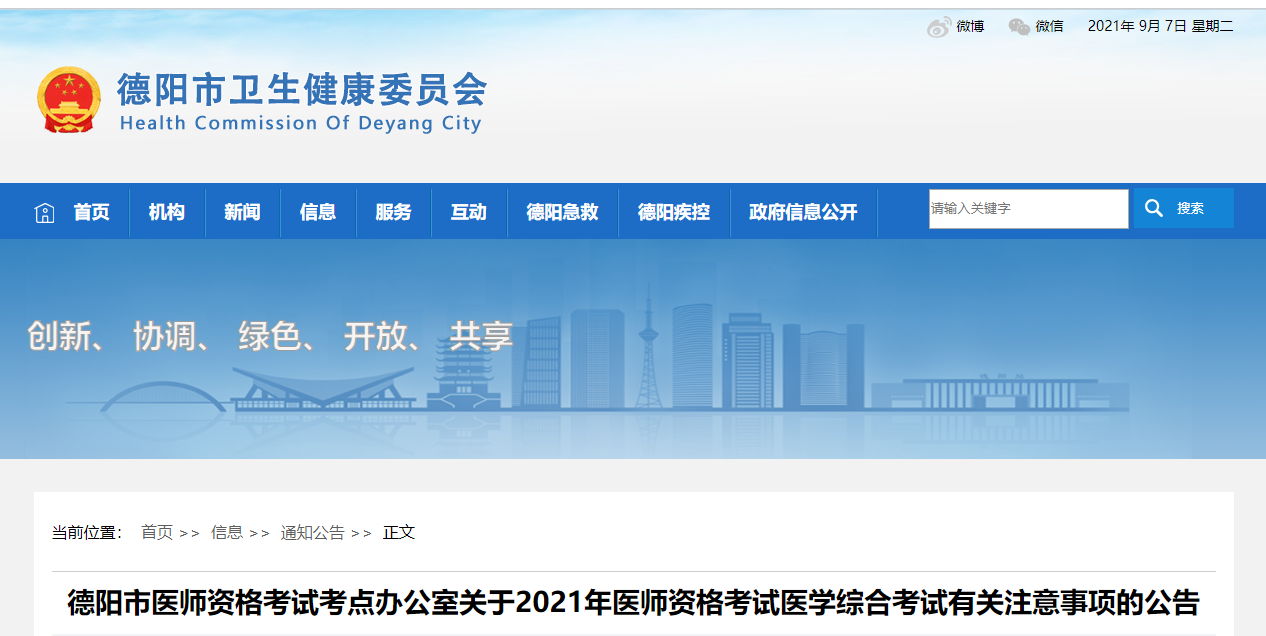Click 首页 in the breadcrumb trail

click(157, 532)
